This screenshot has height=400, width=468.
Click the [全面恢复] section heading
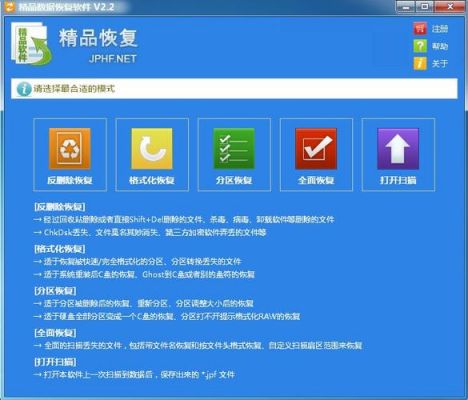click(55, 333)
